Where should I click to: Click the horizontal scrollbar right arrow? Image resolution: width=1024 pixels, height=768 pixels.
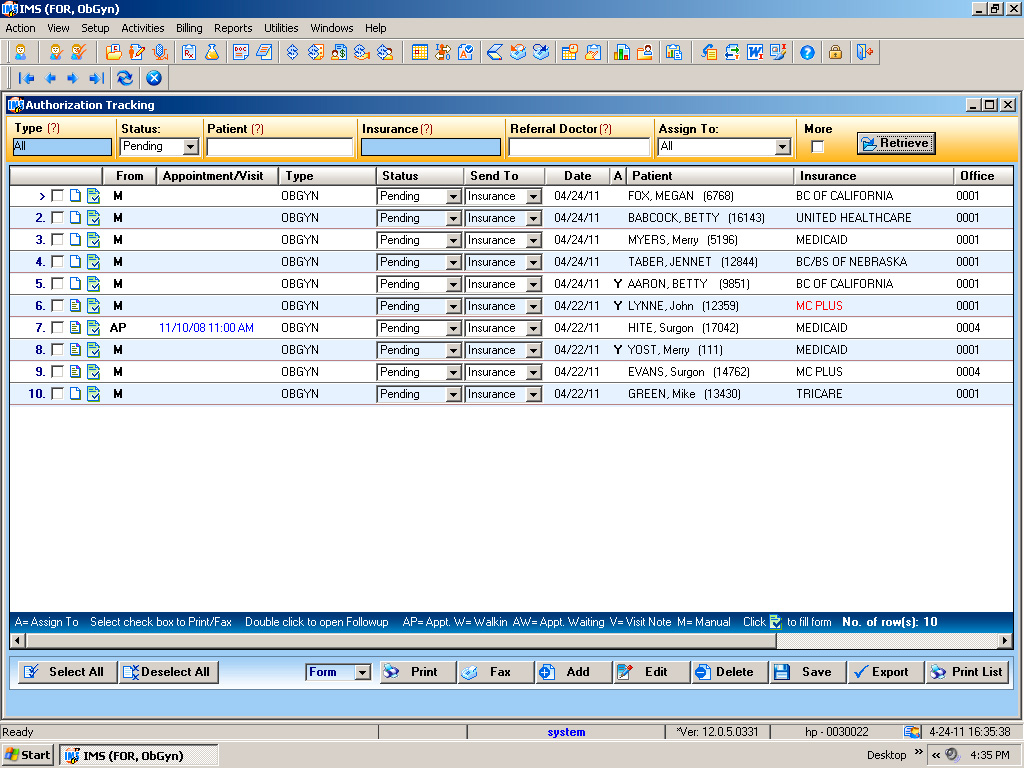1006,641
